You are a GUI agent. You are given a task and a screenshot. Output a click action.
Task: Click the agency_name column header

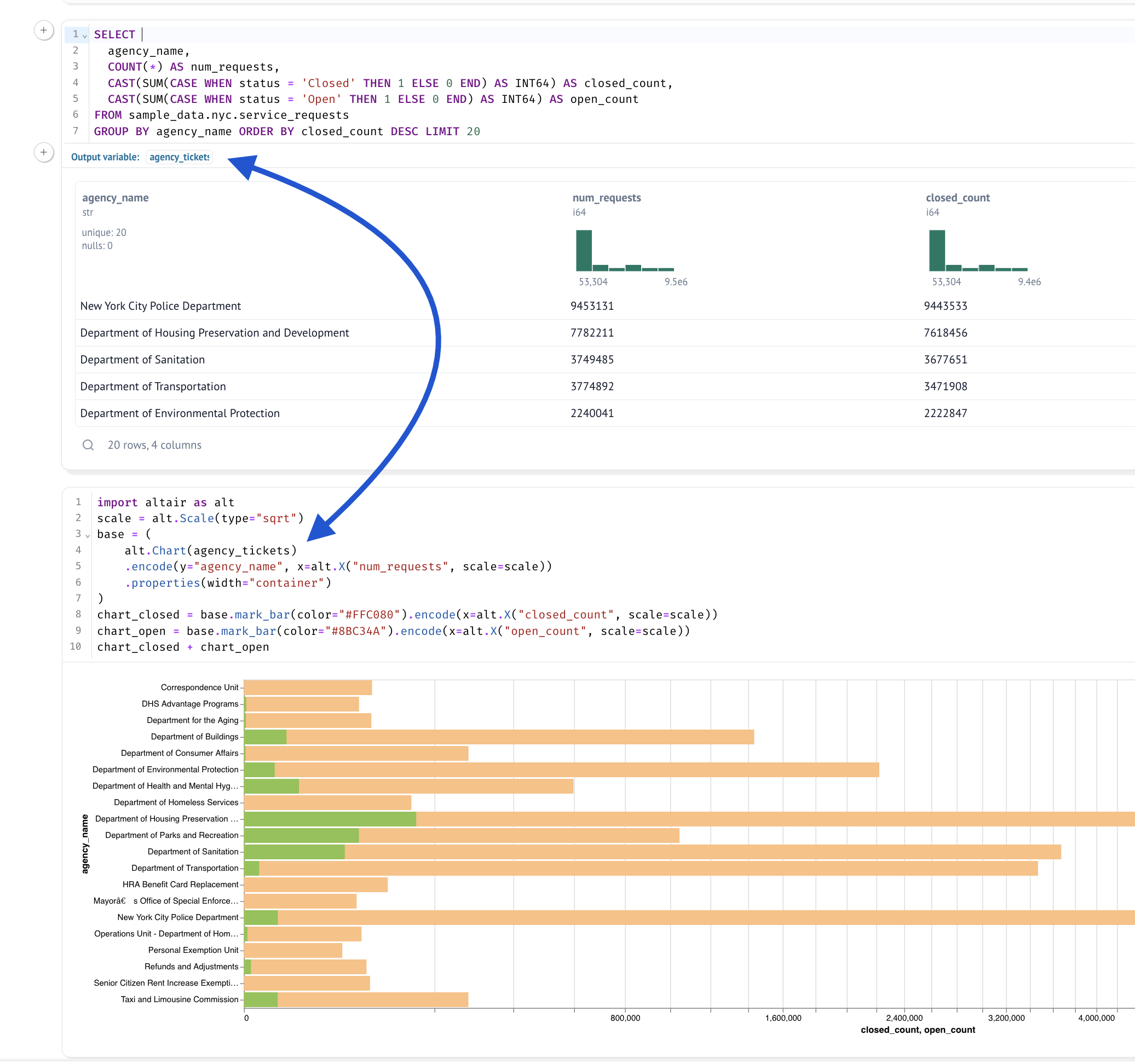(116, 198)
